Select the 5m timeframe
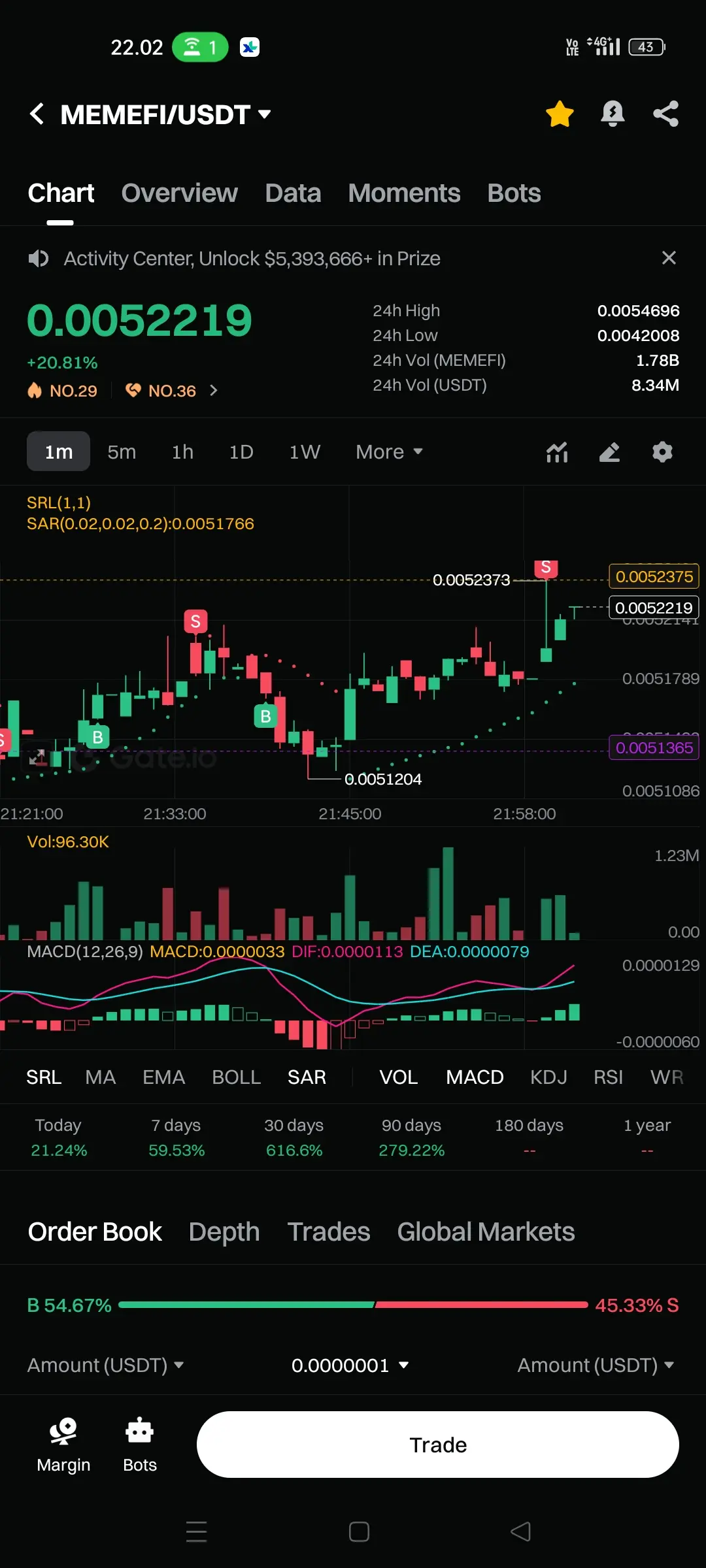706x1568 pixels. coord(122,451)
